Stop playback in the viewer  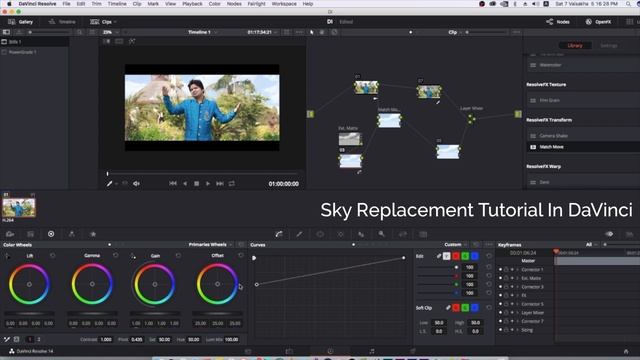(196, 184)
